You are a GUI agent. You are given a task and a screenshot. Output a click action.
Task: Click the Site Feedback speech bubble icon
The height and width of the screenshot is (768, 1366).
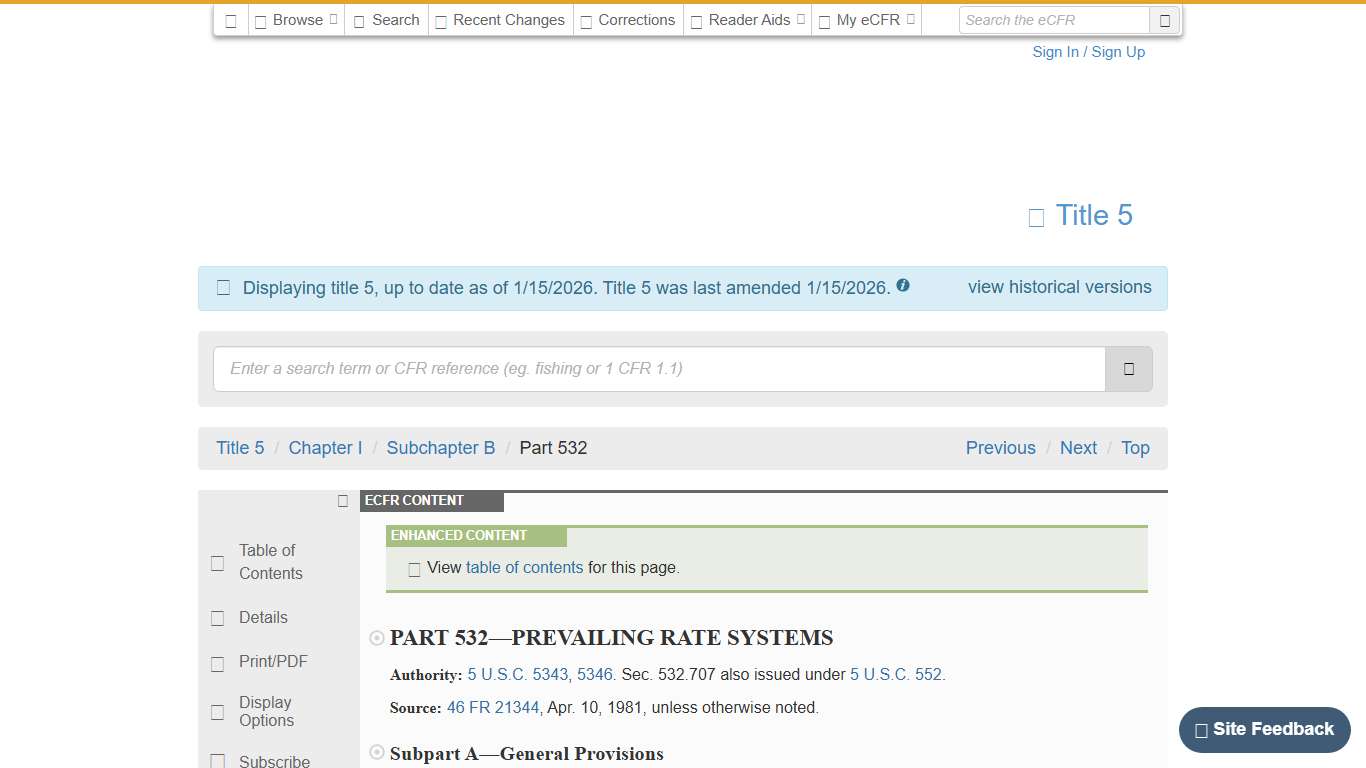tap(1201, 730)
